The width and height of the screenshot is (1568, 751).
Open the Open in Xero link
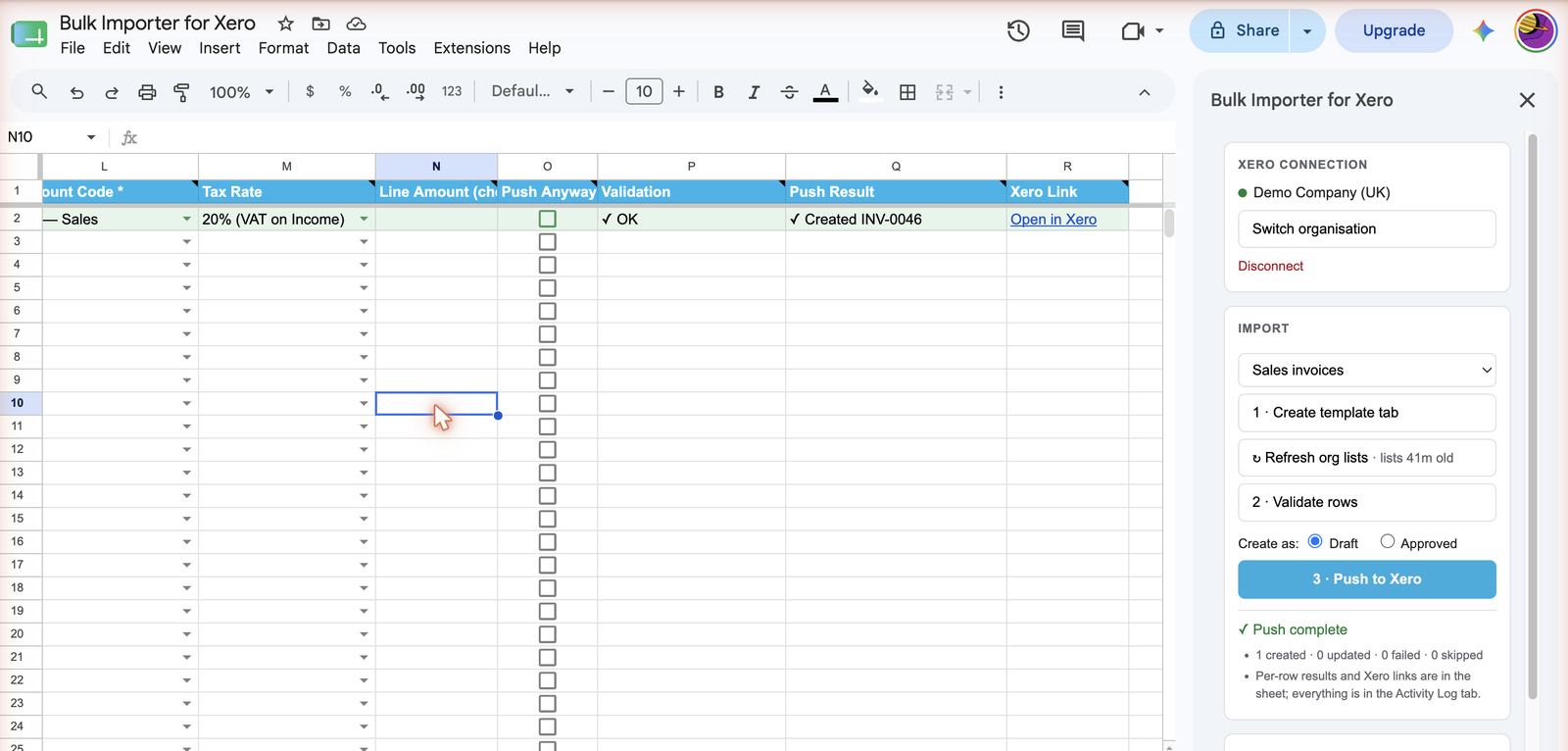coord(1053,220)
